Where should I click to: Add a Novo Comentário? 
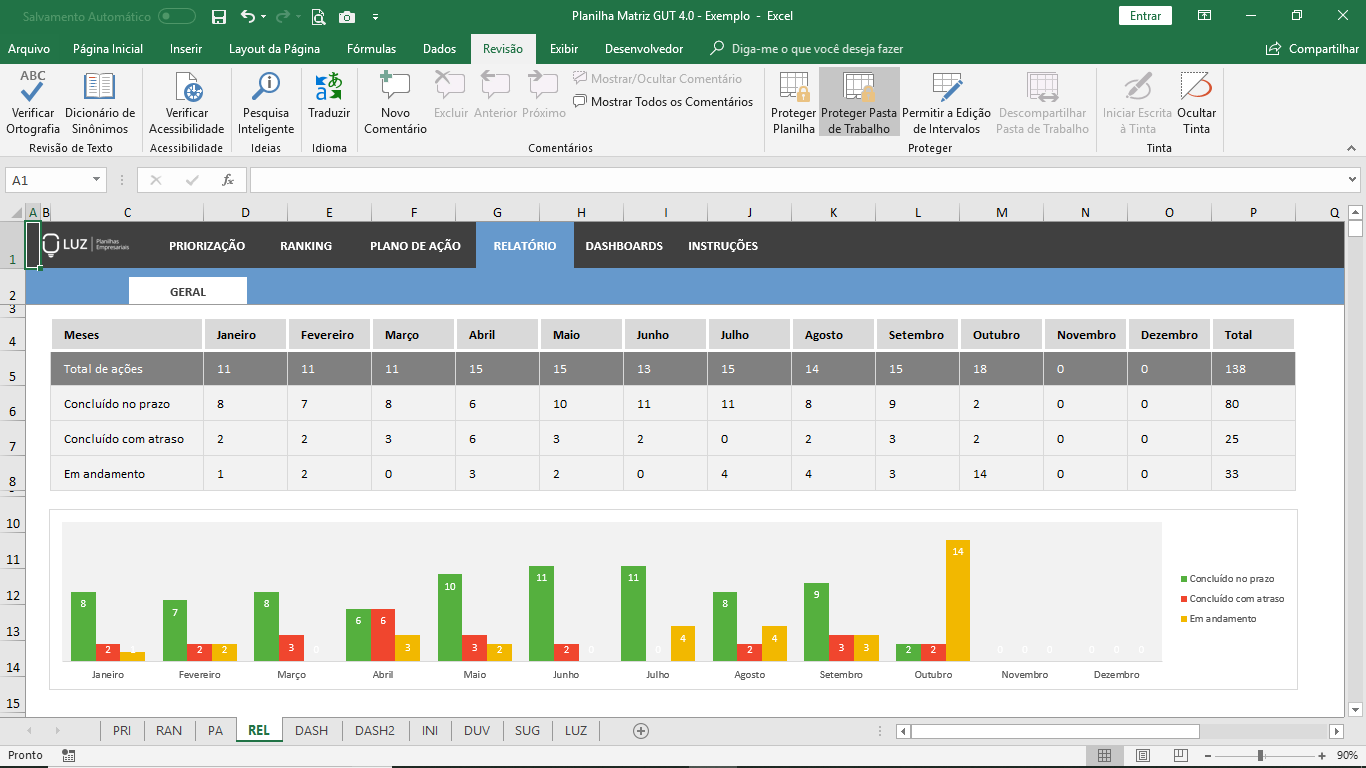(x=395, y=88)
